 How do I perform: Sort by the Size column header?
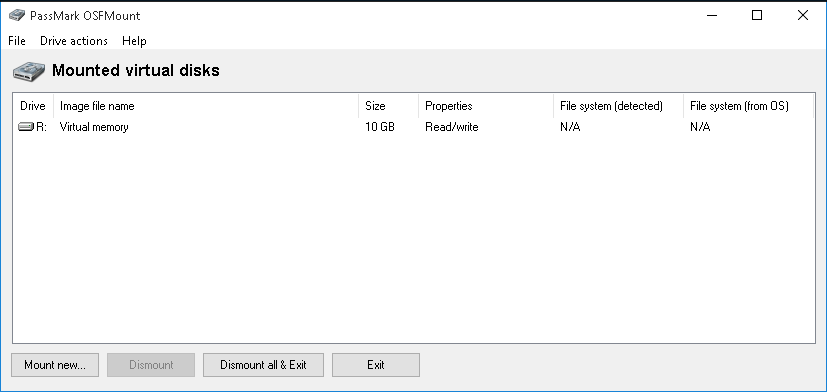coord(388,106)
